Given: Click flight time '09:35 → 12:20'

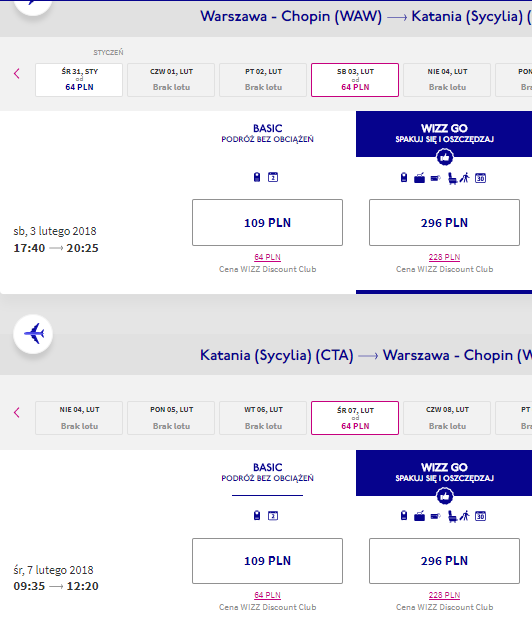Looking at the screenshot, I should coord(56,586).
